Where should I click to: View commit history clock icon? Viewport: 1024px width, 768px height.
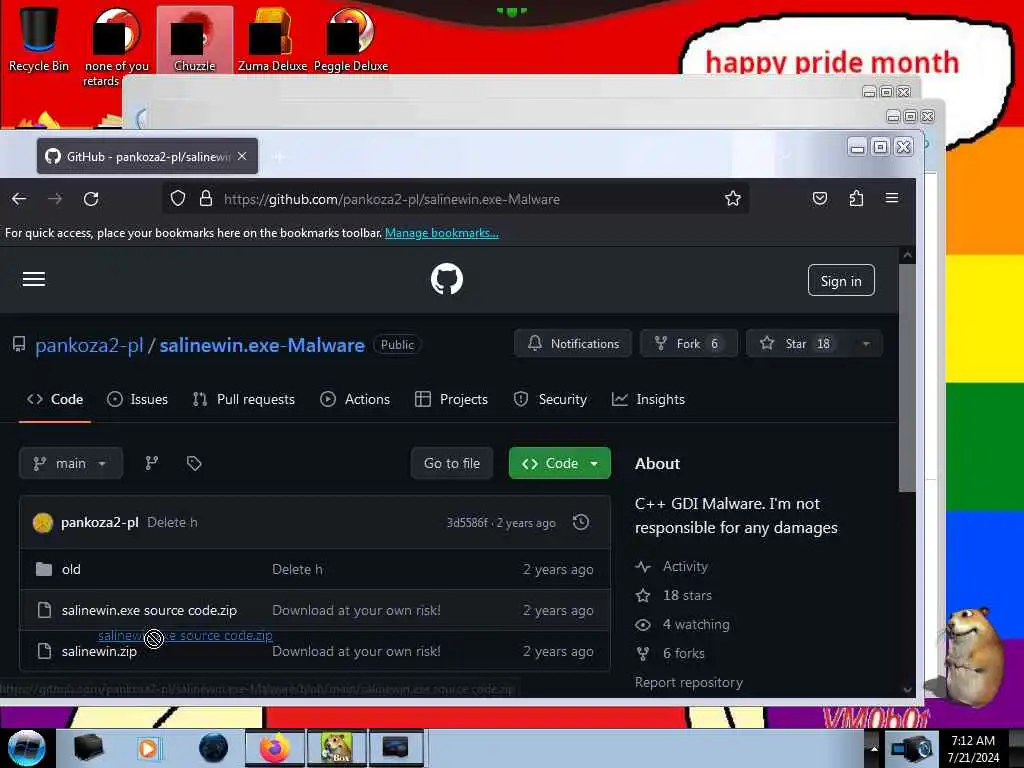pyautogui.click(x=581, y=522)
